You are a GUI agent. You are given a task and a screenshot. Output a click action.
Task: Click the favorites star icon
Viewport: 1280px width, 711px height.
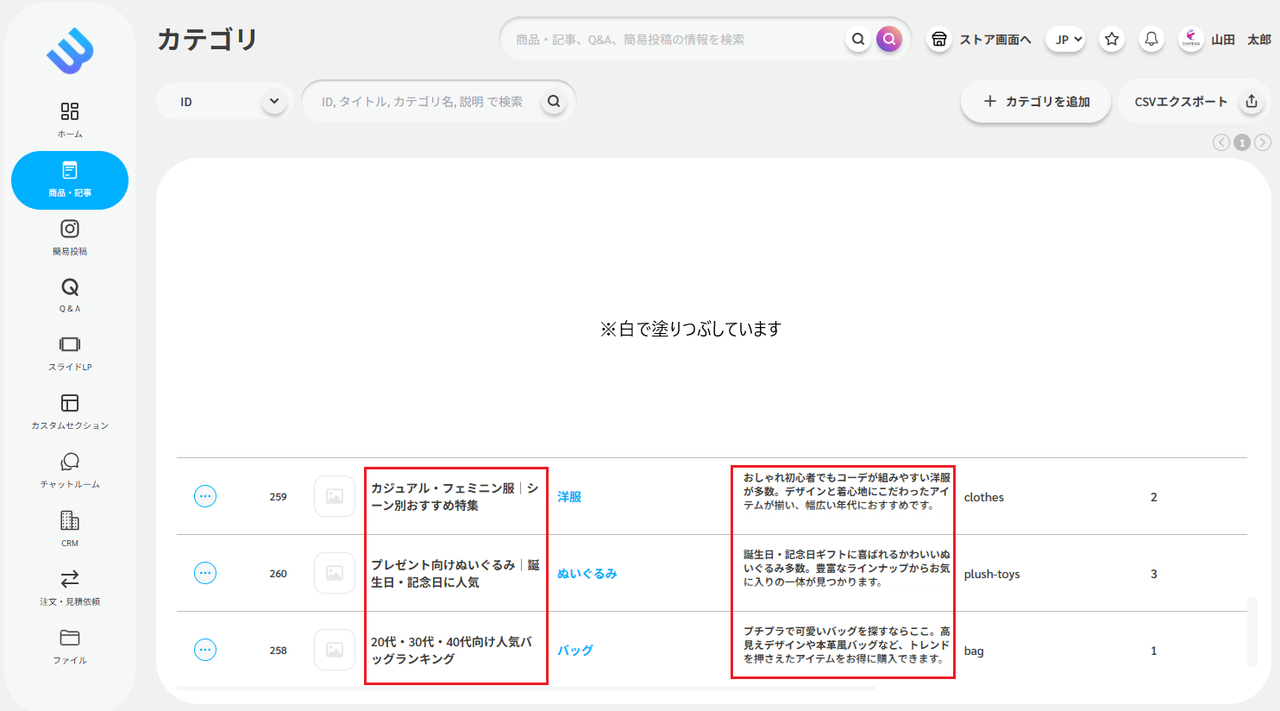click(1112, 39)
